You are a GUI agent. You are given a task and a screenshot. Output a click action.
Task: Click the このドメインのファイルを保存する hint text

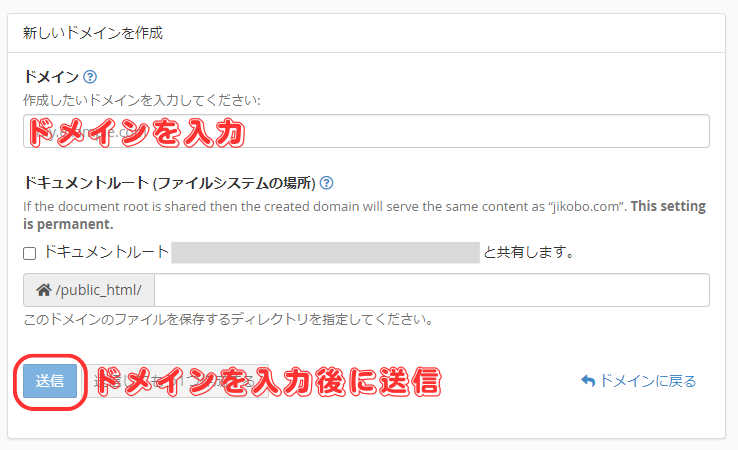[229, 320]
